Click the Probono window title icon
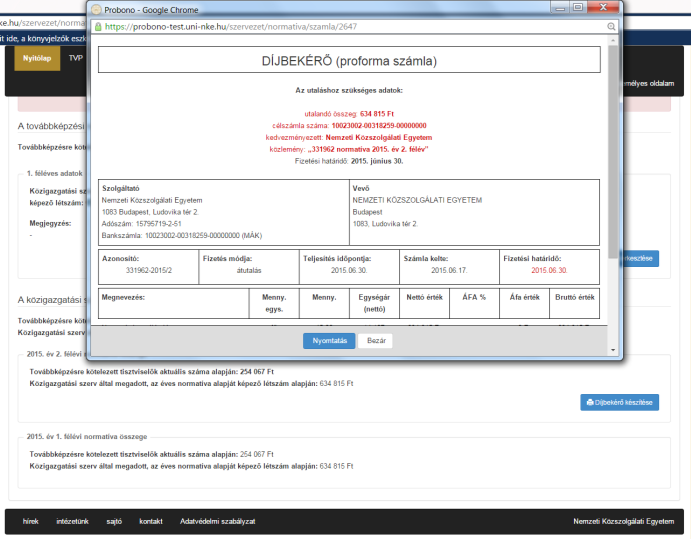 point(96,10)
